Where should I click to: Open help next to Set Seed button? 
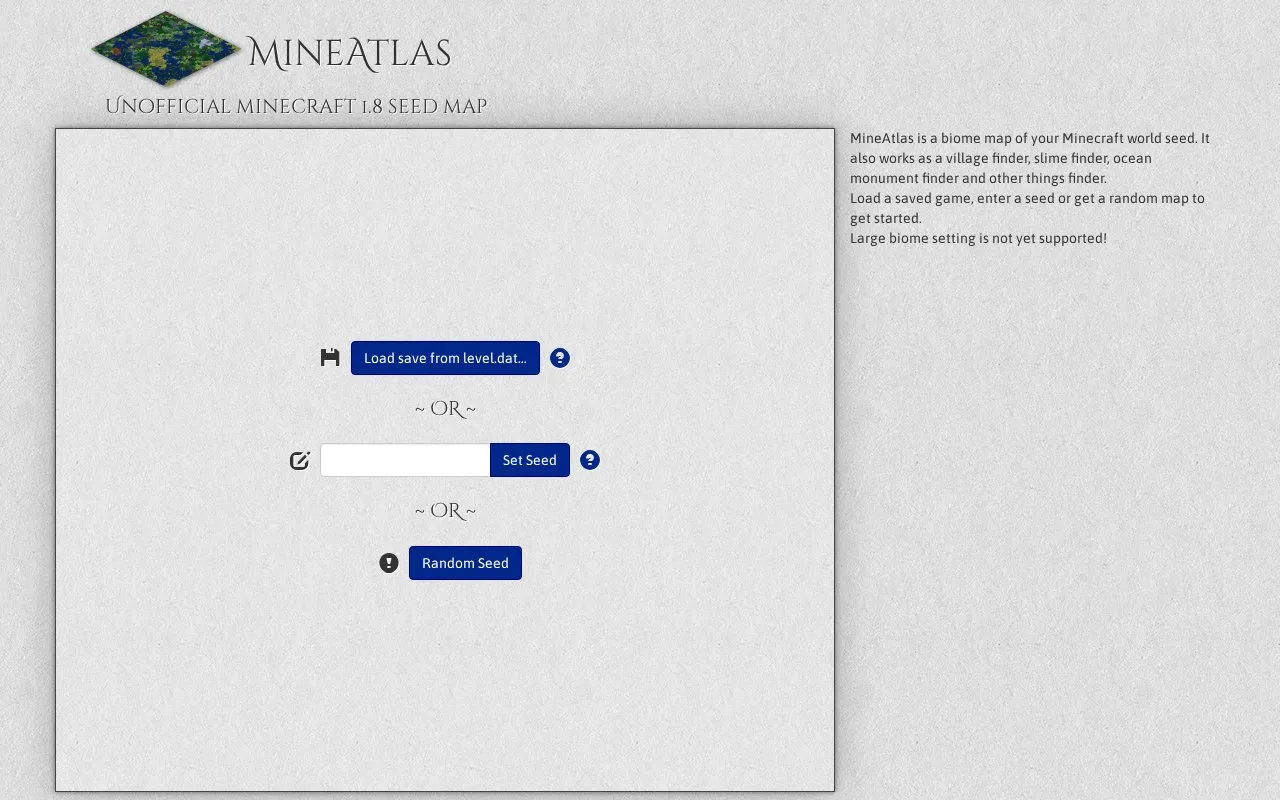[590, 460]
